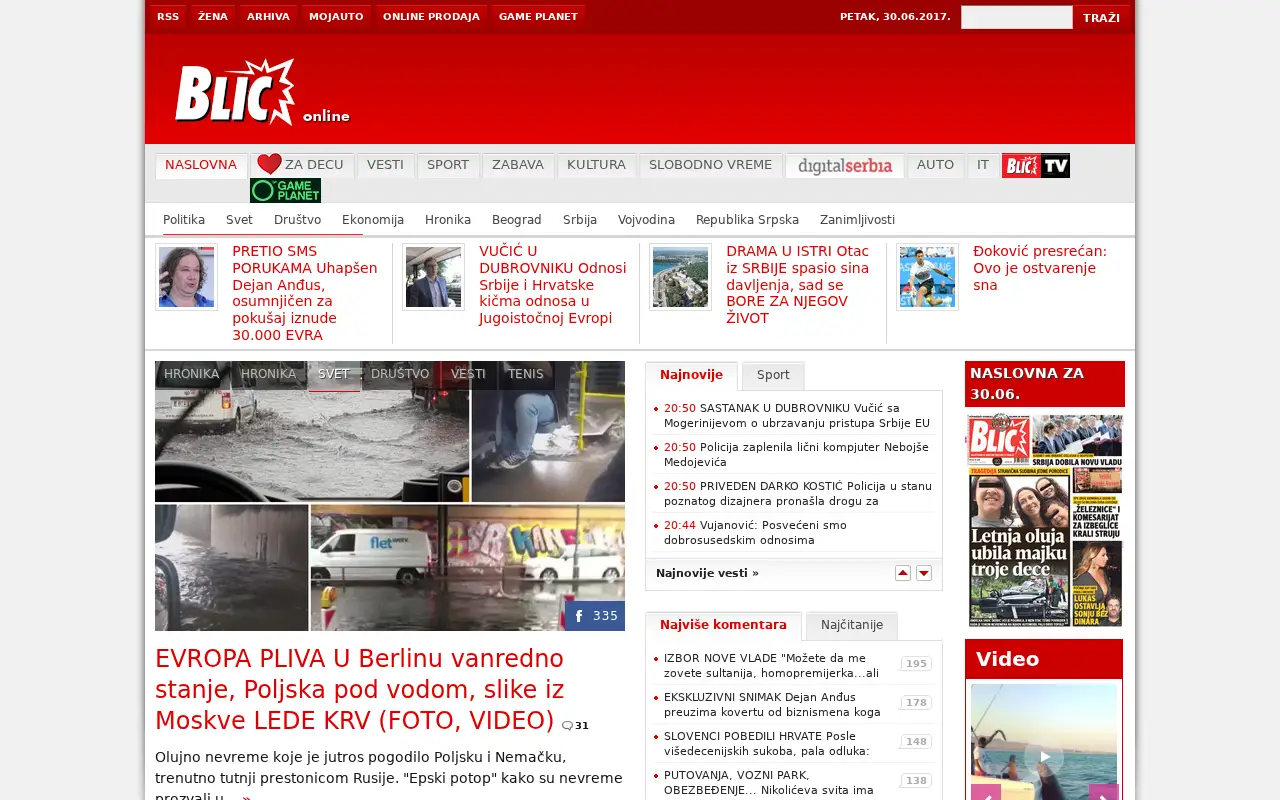Viewport: 1280px width, 800px height.
Task: Open the Vučić u Dubrovniku article thumbnail
Action: (433, 277)
